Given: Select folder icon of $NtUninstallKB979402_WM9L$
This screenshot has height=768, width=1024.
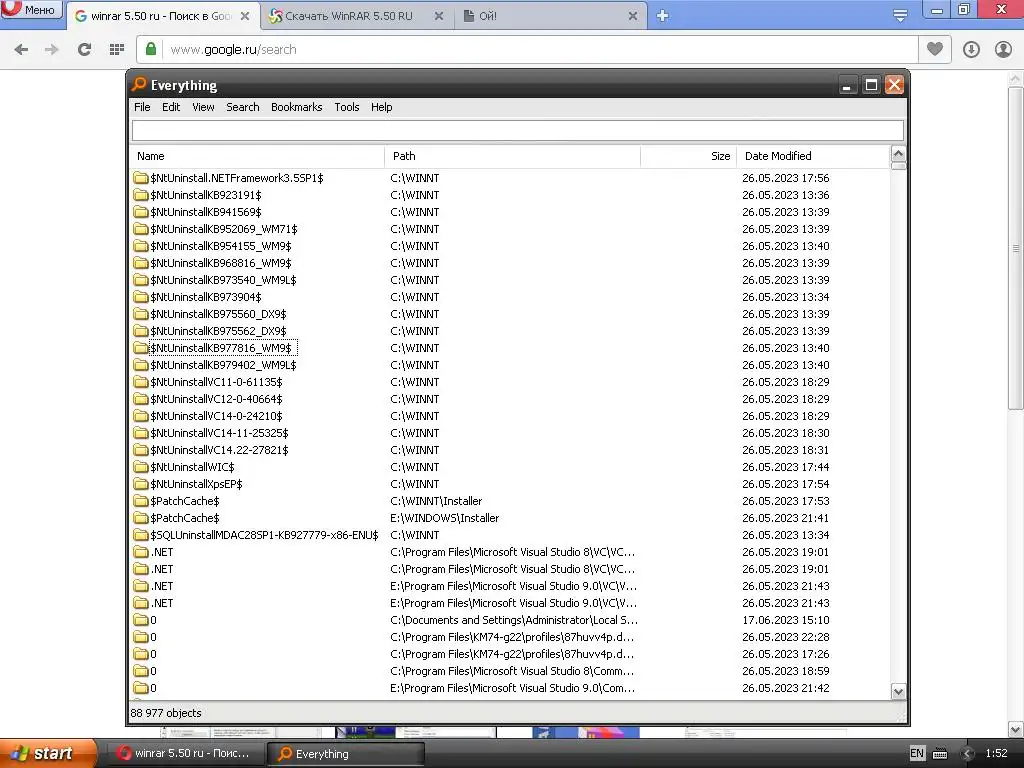Looking at the screenshot, I should (x=140, y=364).
